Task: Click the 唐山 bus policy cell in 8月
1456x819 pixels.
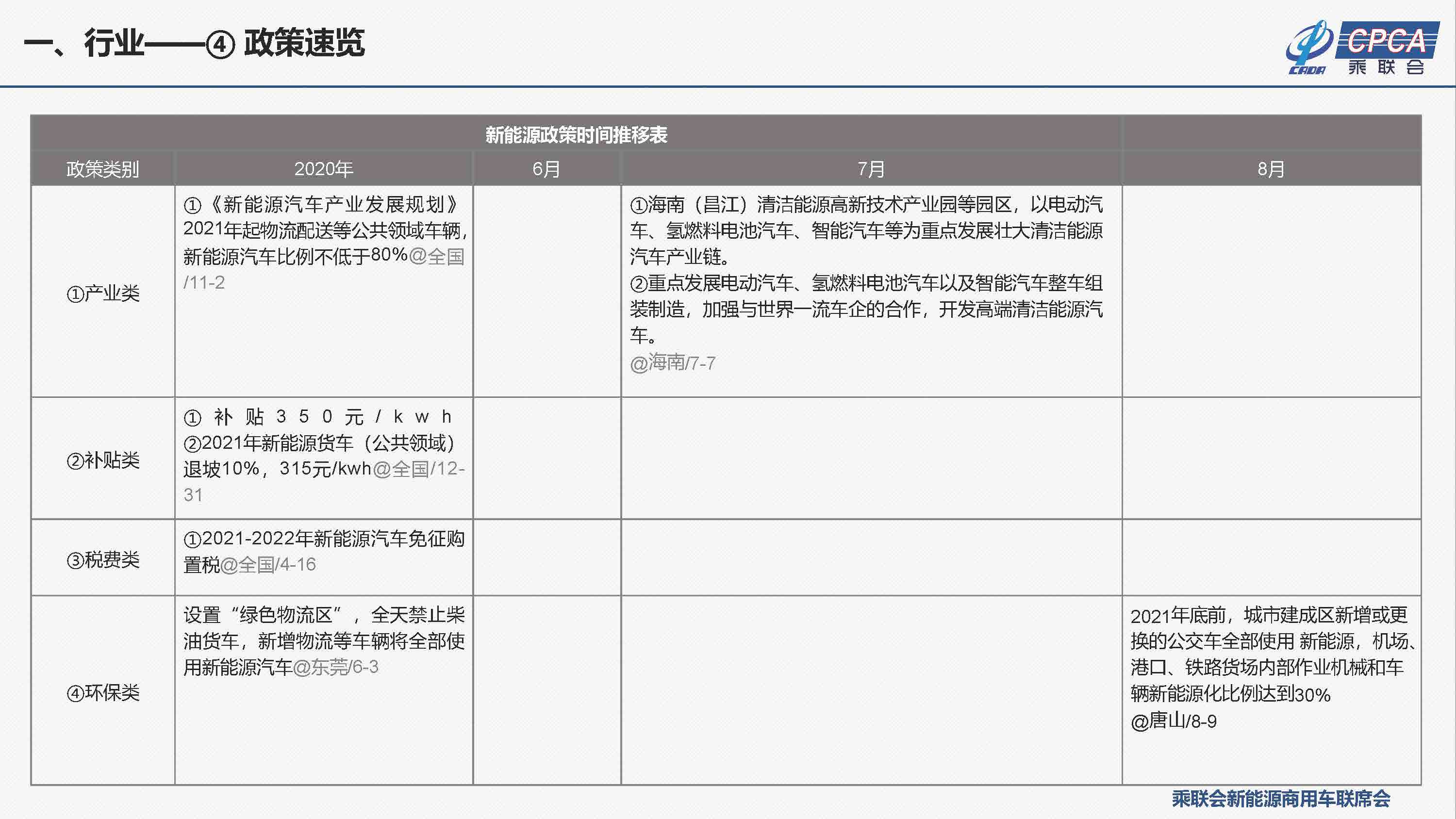Action: coord(1271,690)
